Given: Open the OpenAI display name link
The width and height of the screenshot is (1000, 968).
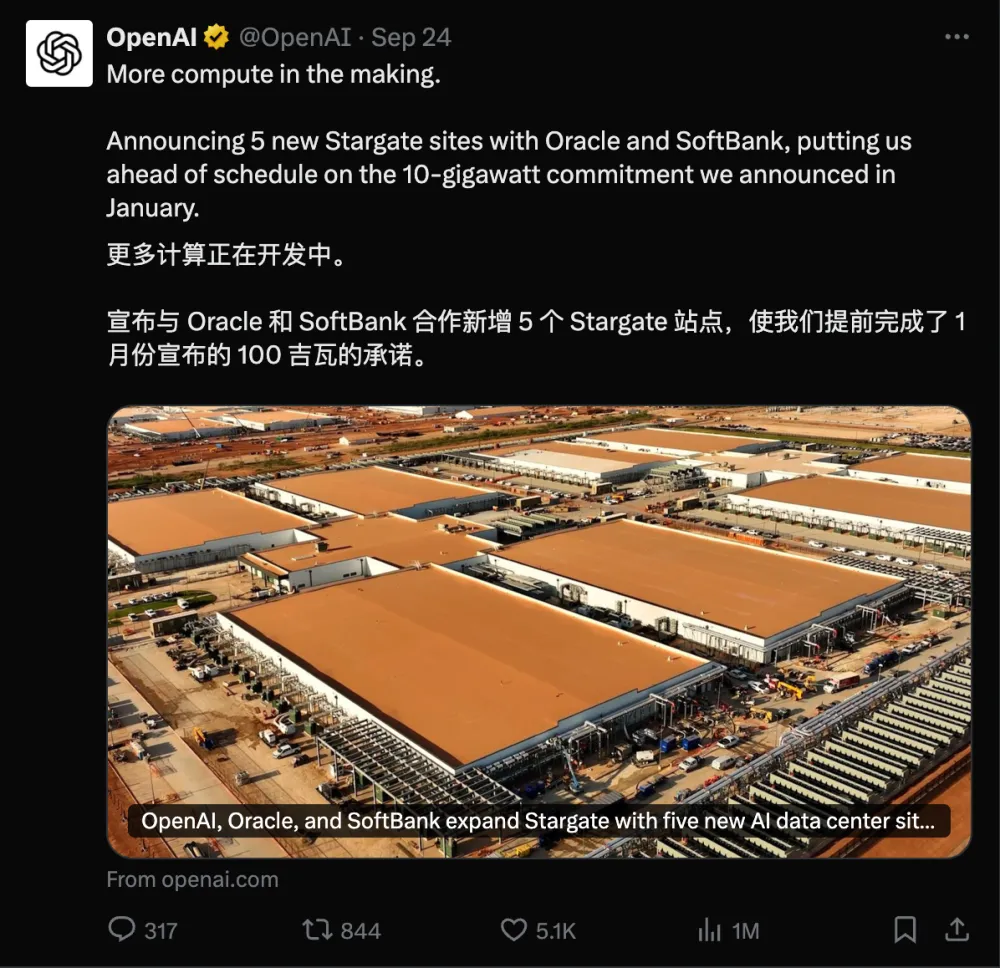Looking at the screenshot, I should pos(152,38).
